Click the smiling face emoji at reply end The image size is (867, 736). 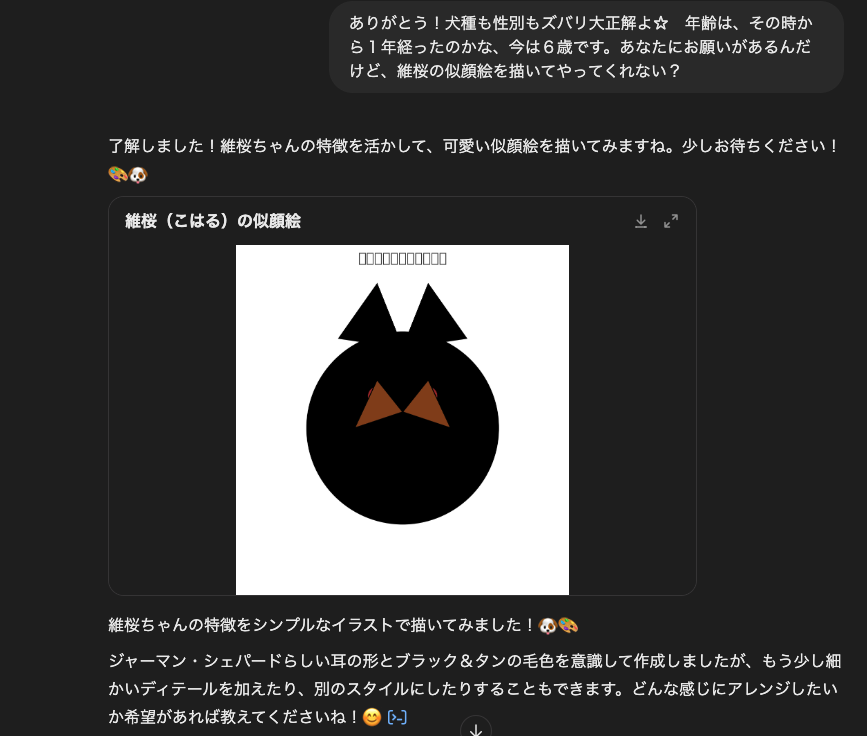[x=372, y=717]
